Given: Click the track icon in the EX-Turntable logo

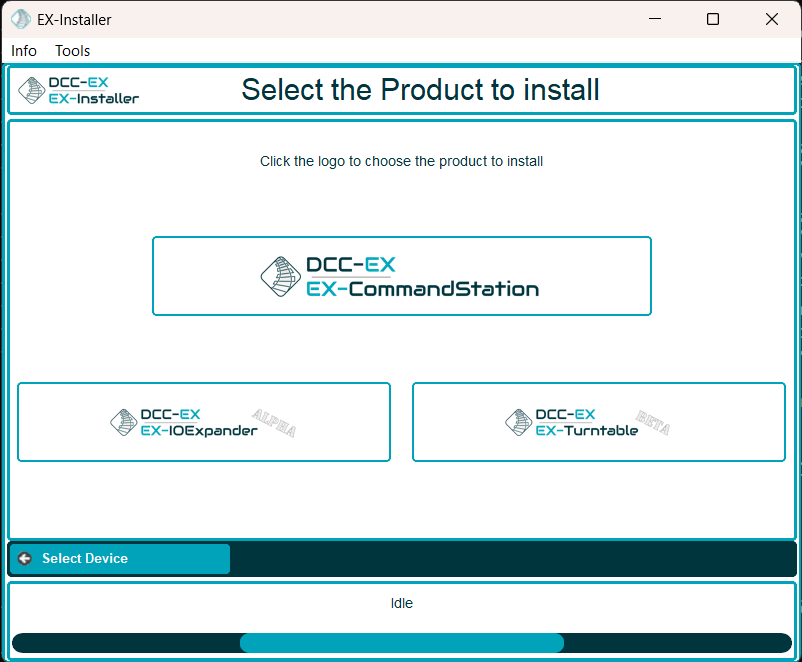Looking at the screenshot, I should pyautogui.click(x=518, y=422).
